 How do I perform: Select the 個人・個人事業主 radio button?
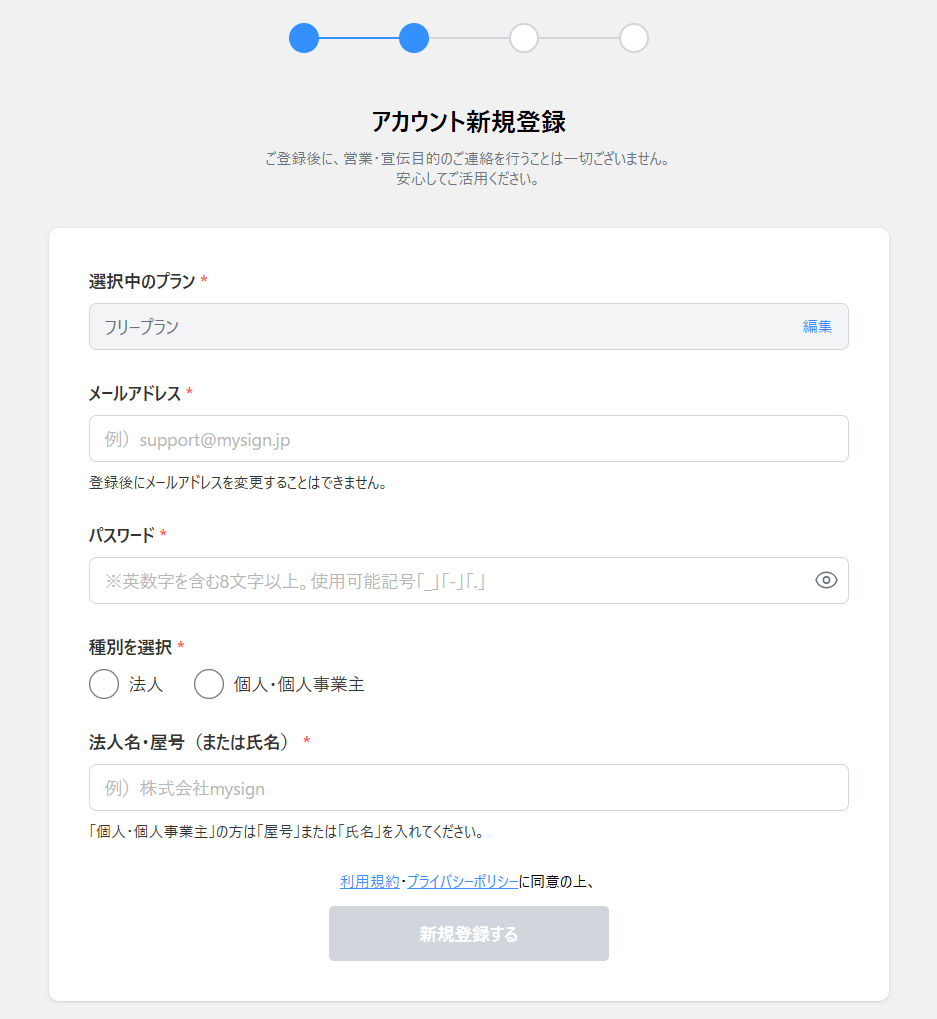pyautogui.click(x=208, y=684)
